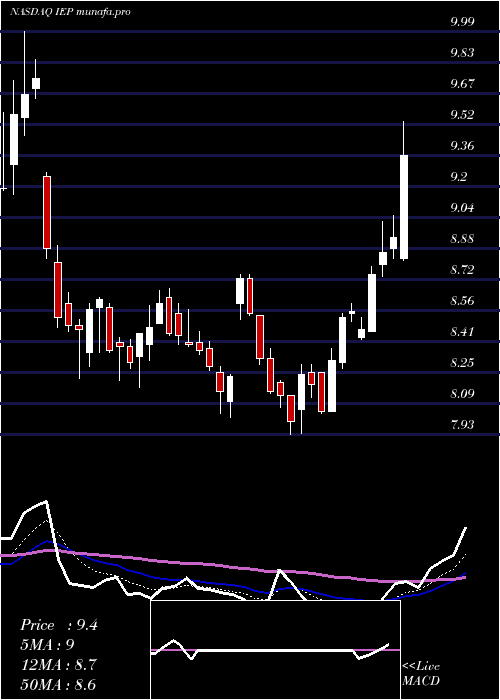Click the 9.36 price axis label
This screenshot has height=700, width=500.
(462, 146)
